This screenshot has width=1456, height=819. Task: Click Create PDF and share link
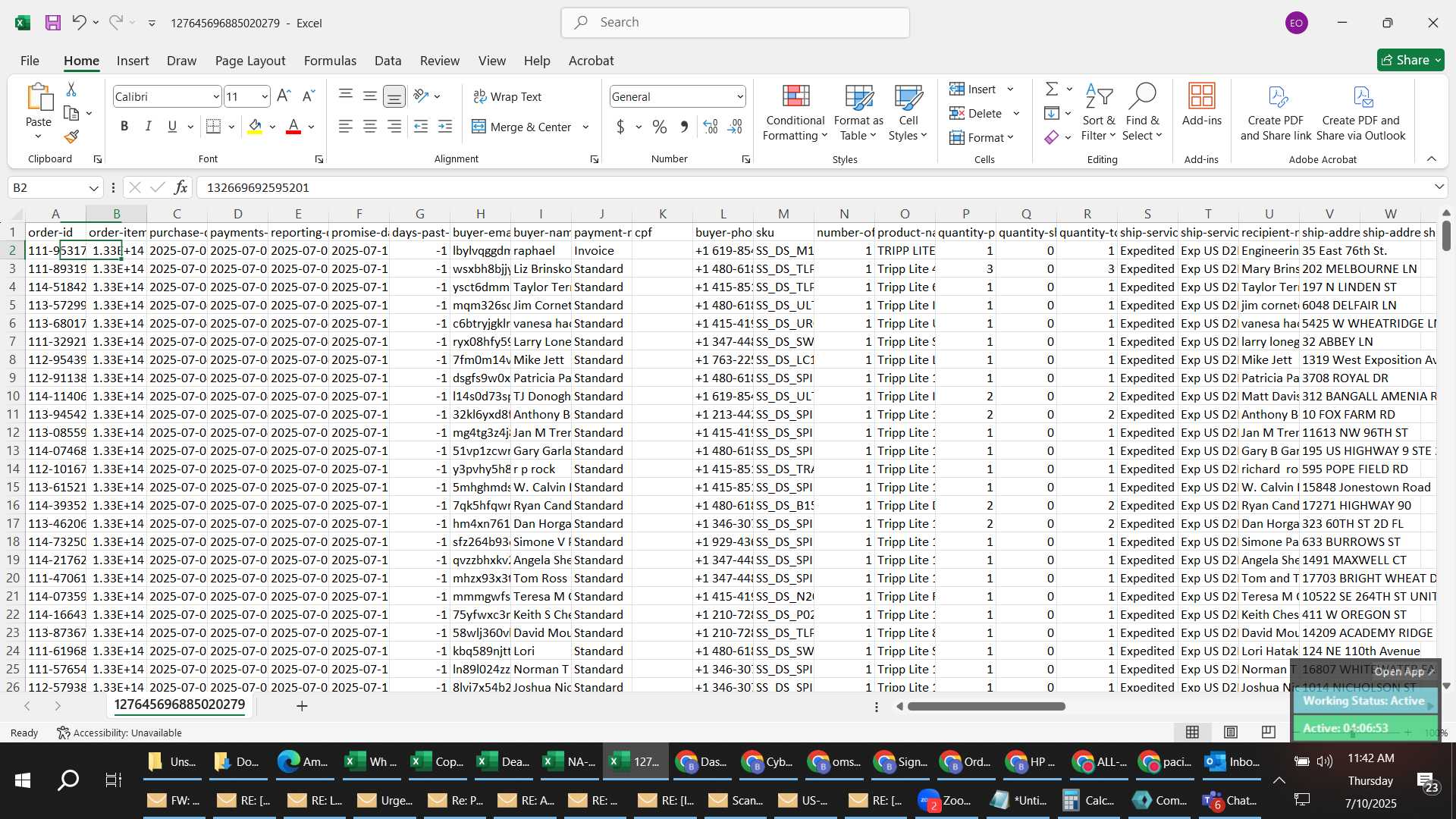click(1276, 112)
